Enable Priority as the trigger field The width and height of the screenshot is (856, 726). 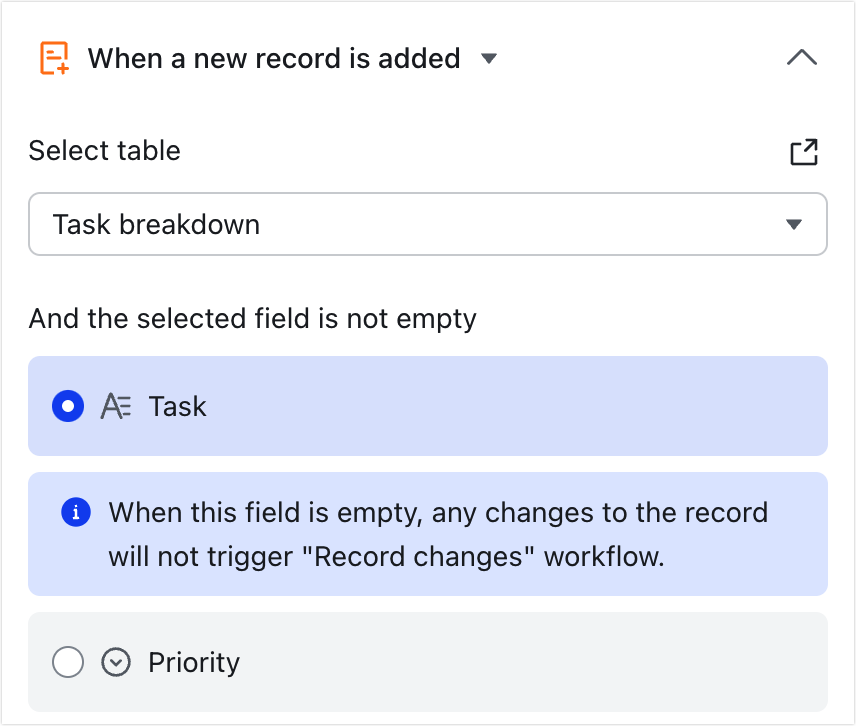point(68,662)
